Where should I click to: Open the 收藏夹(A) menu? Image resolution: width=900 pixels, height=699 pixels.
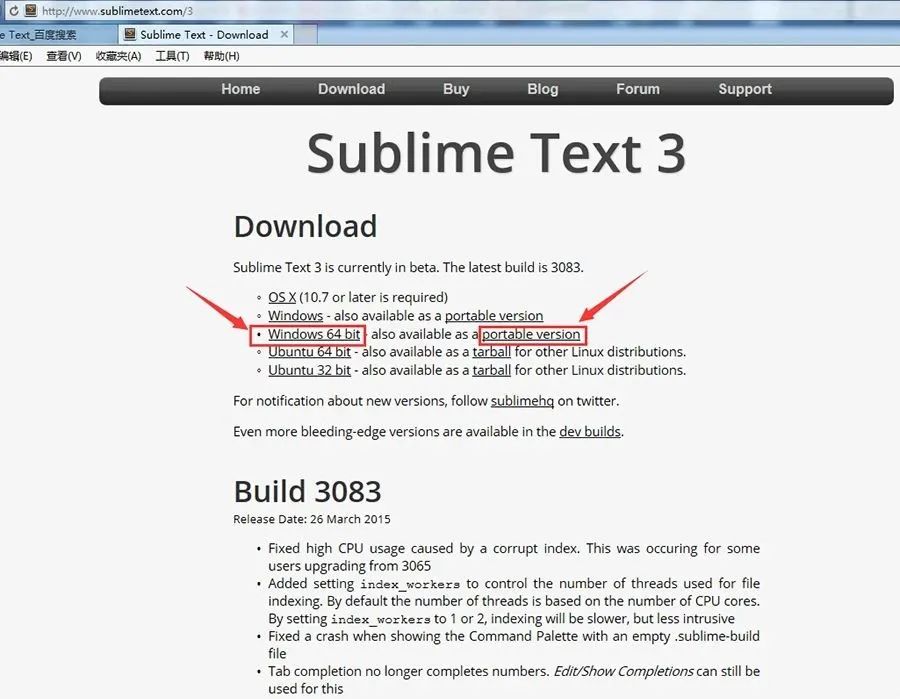click(118, 56)
